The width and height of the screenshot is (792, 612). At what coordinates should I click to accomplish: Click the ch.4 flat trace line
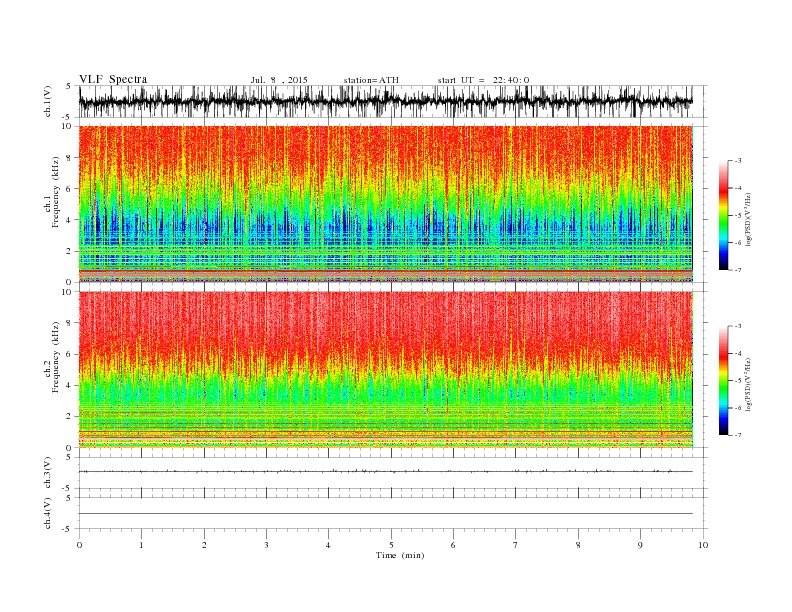click(x=385, y=514)
